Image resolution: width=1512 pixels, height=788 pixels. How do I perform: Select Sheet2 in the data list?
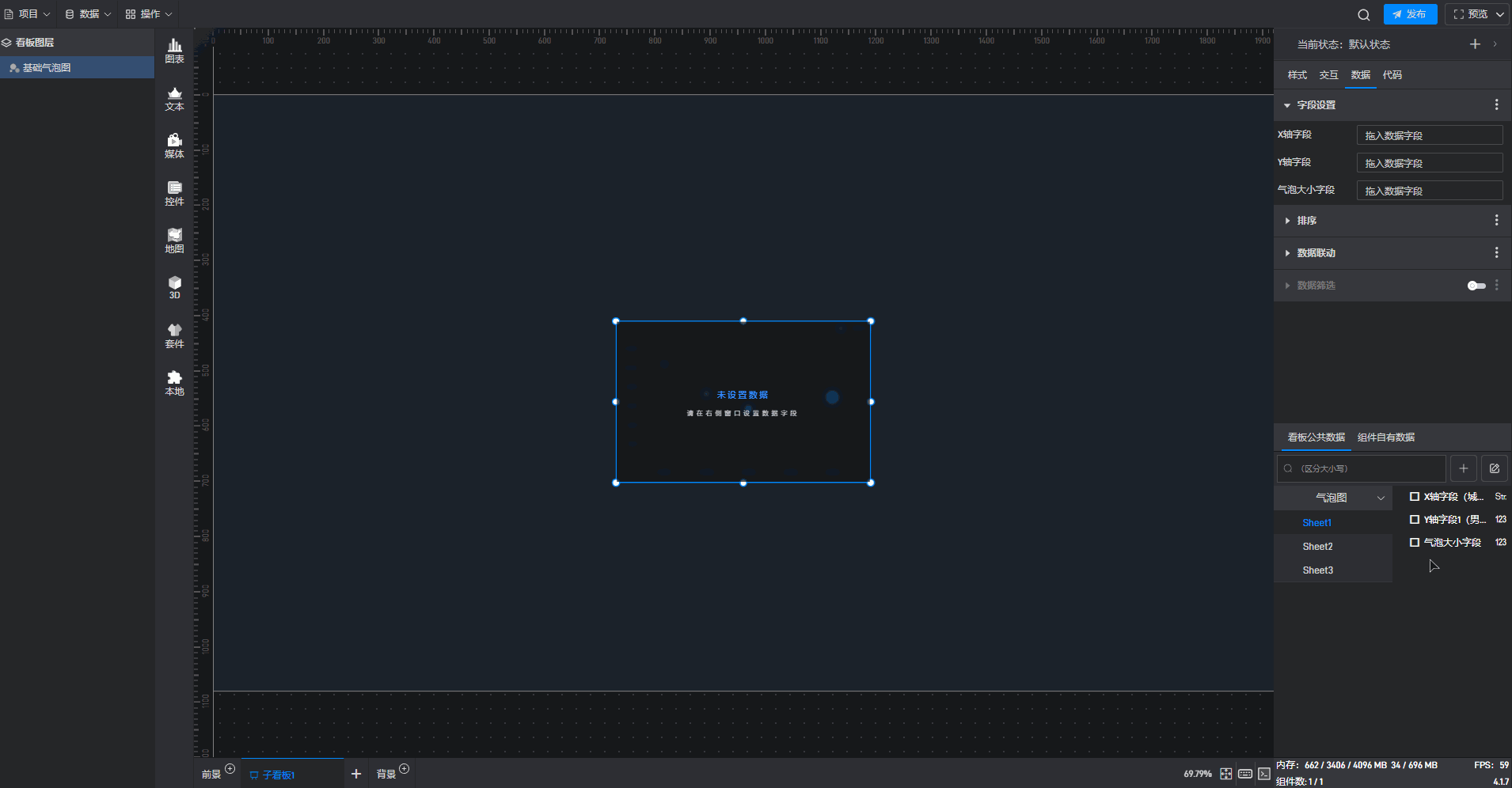(1317, 547)
